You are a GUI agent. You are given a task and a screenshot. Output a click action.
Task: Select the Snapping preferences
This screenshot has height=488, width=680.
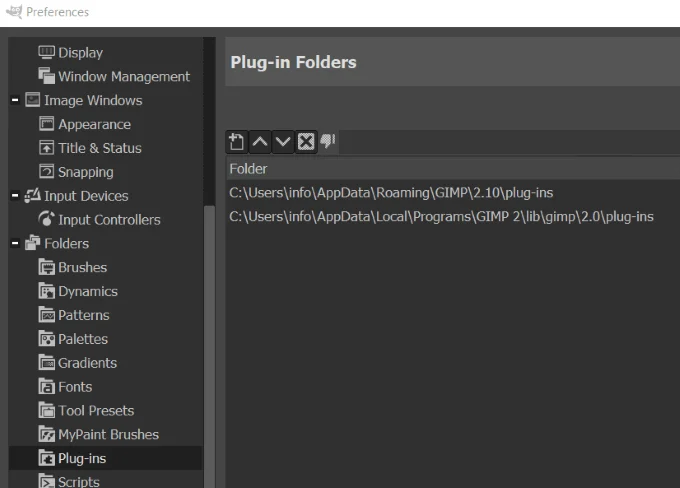click(x=86, y=172)
